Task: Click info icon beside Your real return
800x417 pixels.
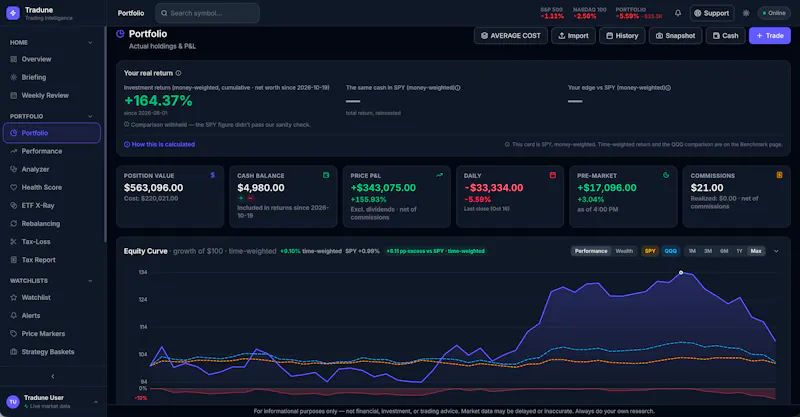Action: (178, 73)
